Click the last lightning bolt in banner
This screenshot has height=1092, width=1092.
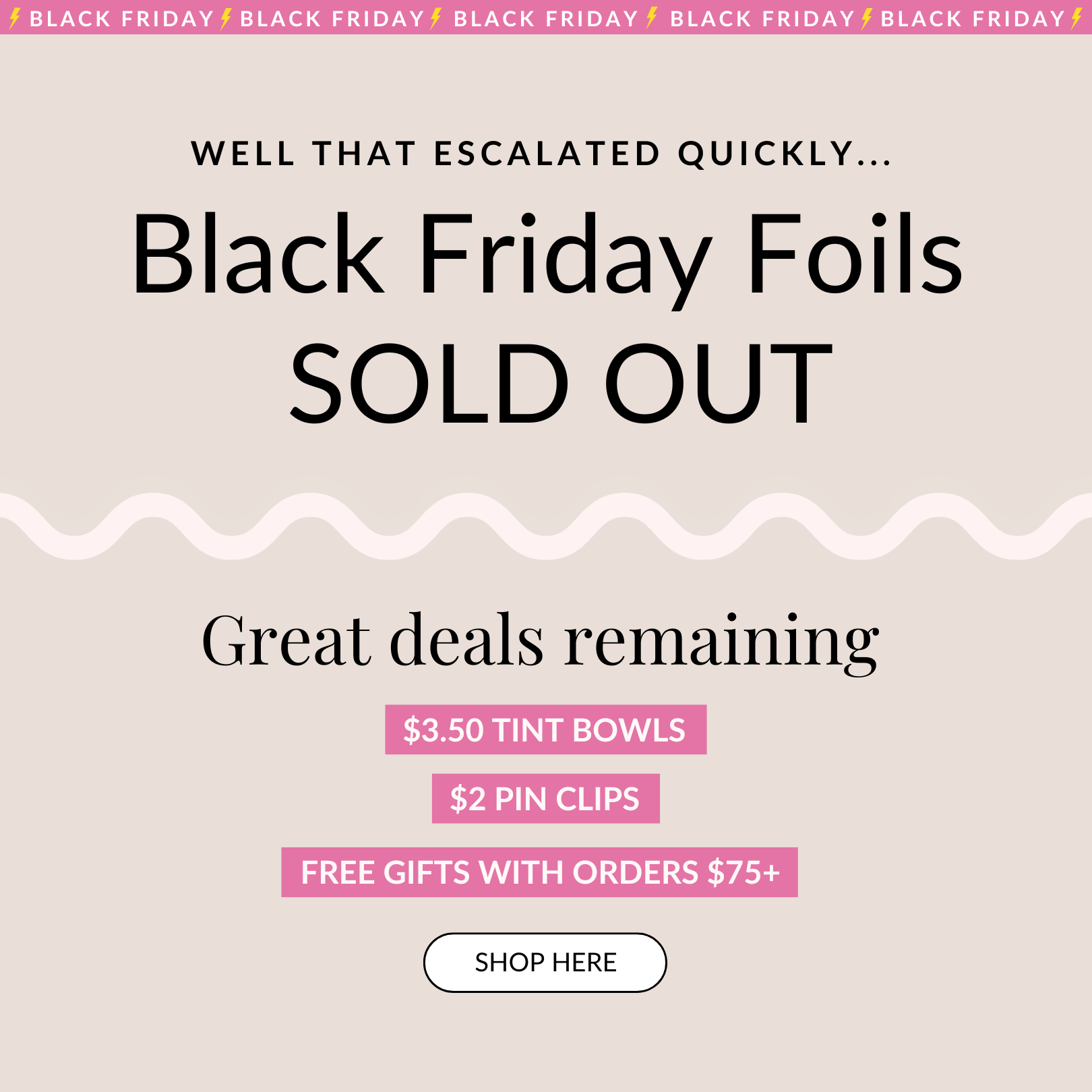click(x=1077, y=18)
